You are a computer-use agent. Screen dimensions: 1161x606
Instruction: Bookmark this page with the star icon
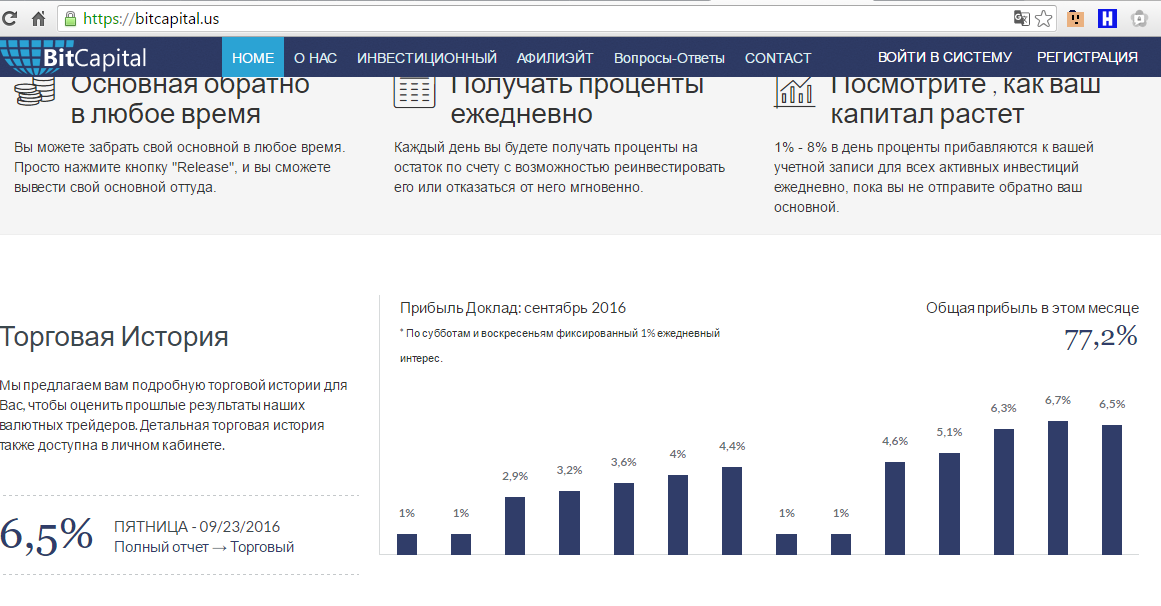click(1043, 18)
